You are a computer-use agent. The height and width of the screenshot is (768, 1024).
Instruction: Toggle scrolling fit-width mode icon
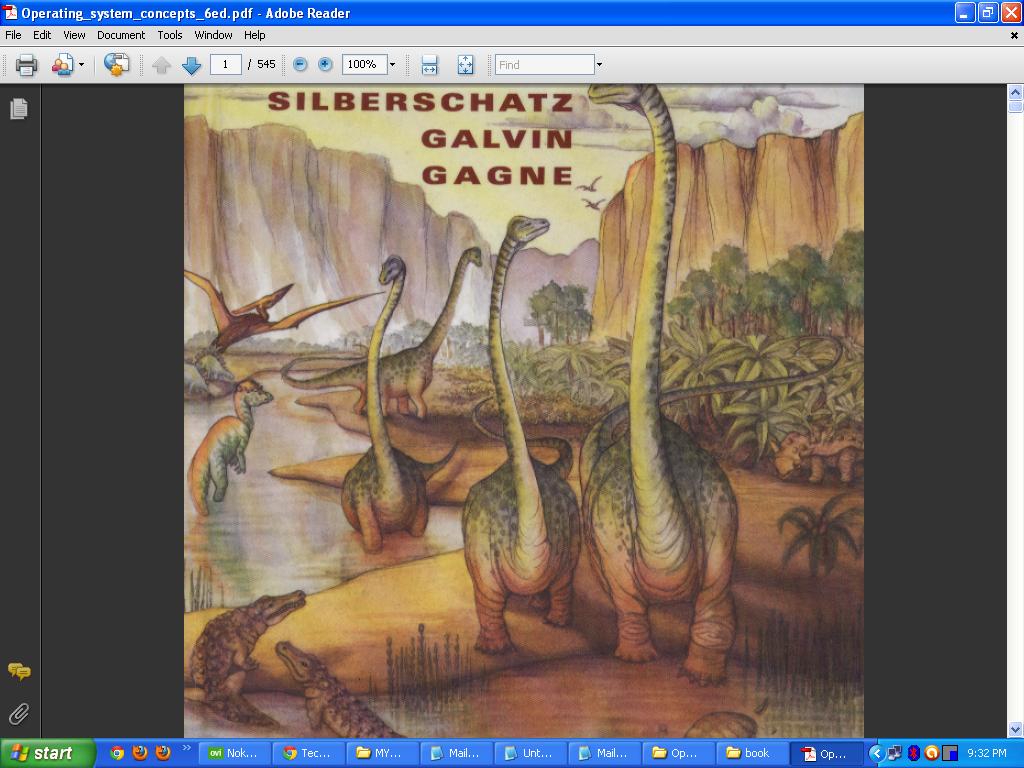tap(429, 65)
